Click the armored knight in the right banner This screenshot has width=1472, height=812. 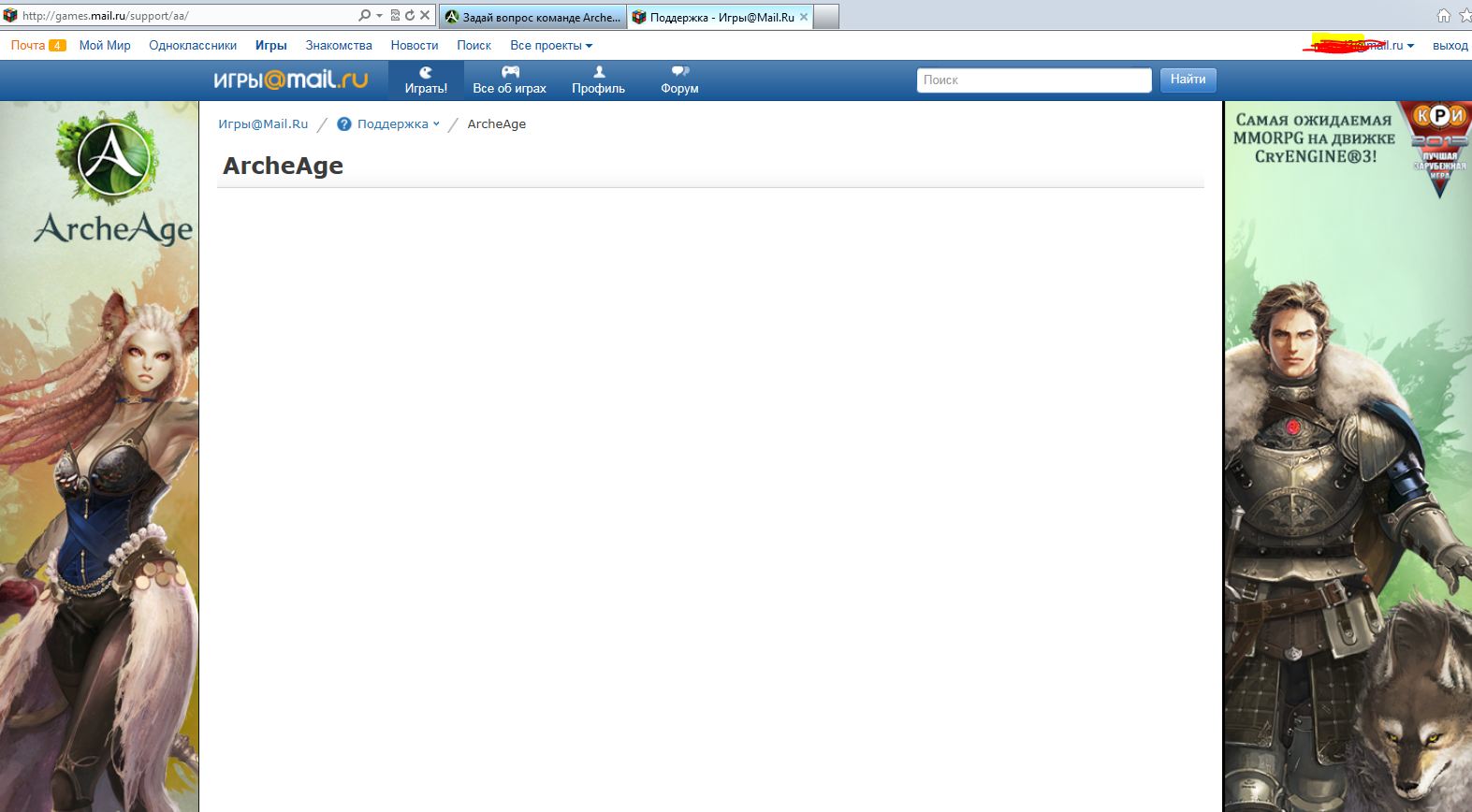point(1329,543)
